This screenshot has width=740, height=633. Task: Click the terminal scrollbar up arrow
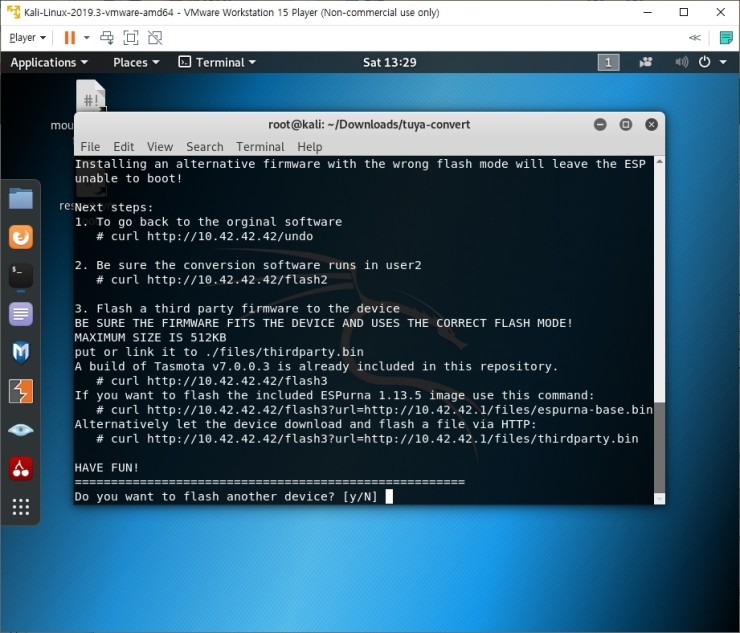point(659,162)
